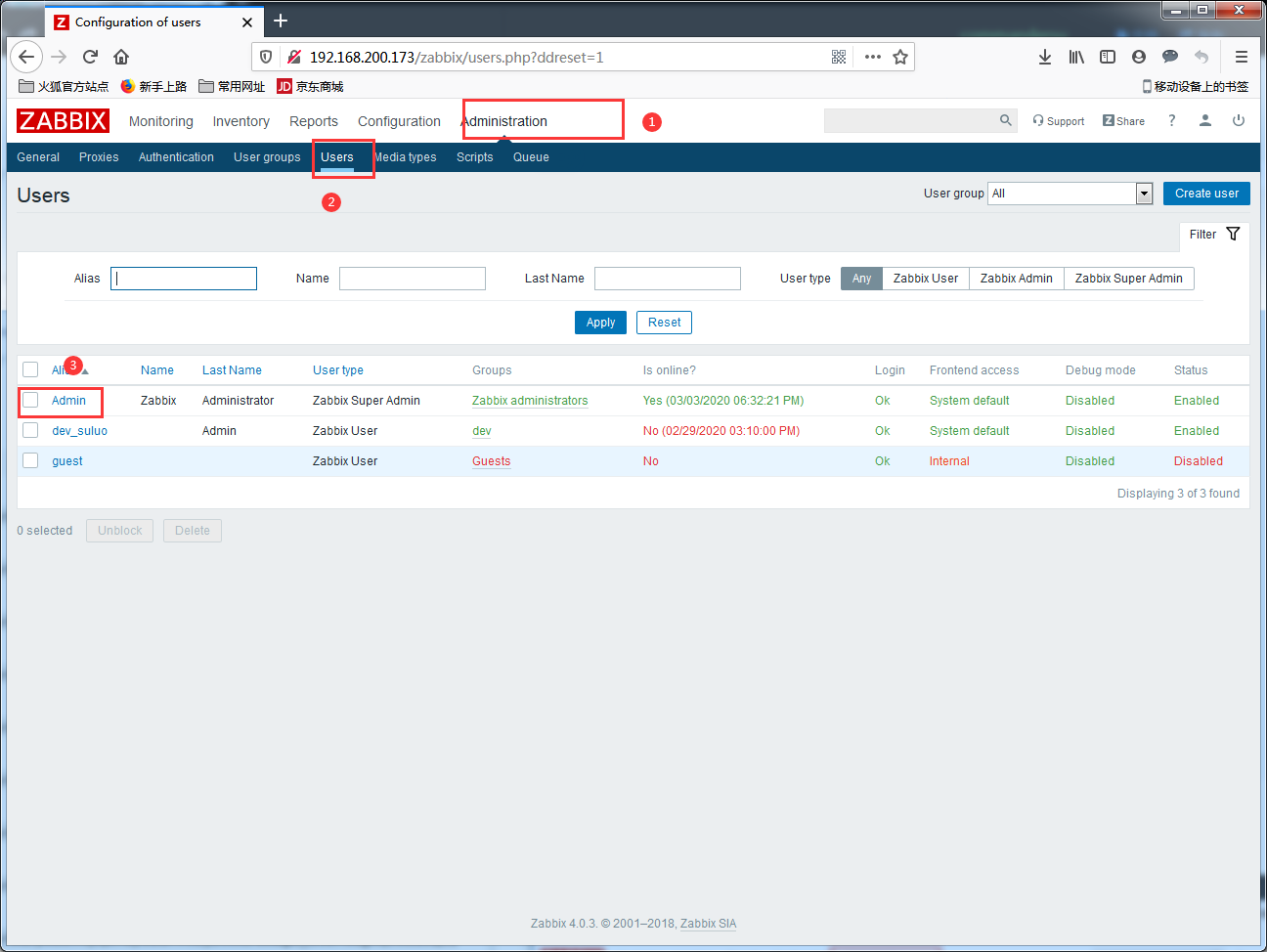Apply the user filter
This screenshot has height=952, width=1267.
pos(600,323)
